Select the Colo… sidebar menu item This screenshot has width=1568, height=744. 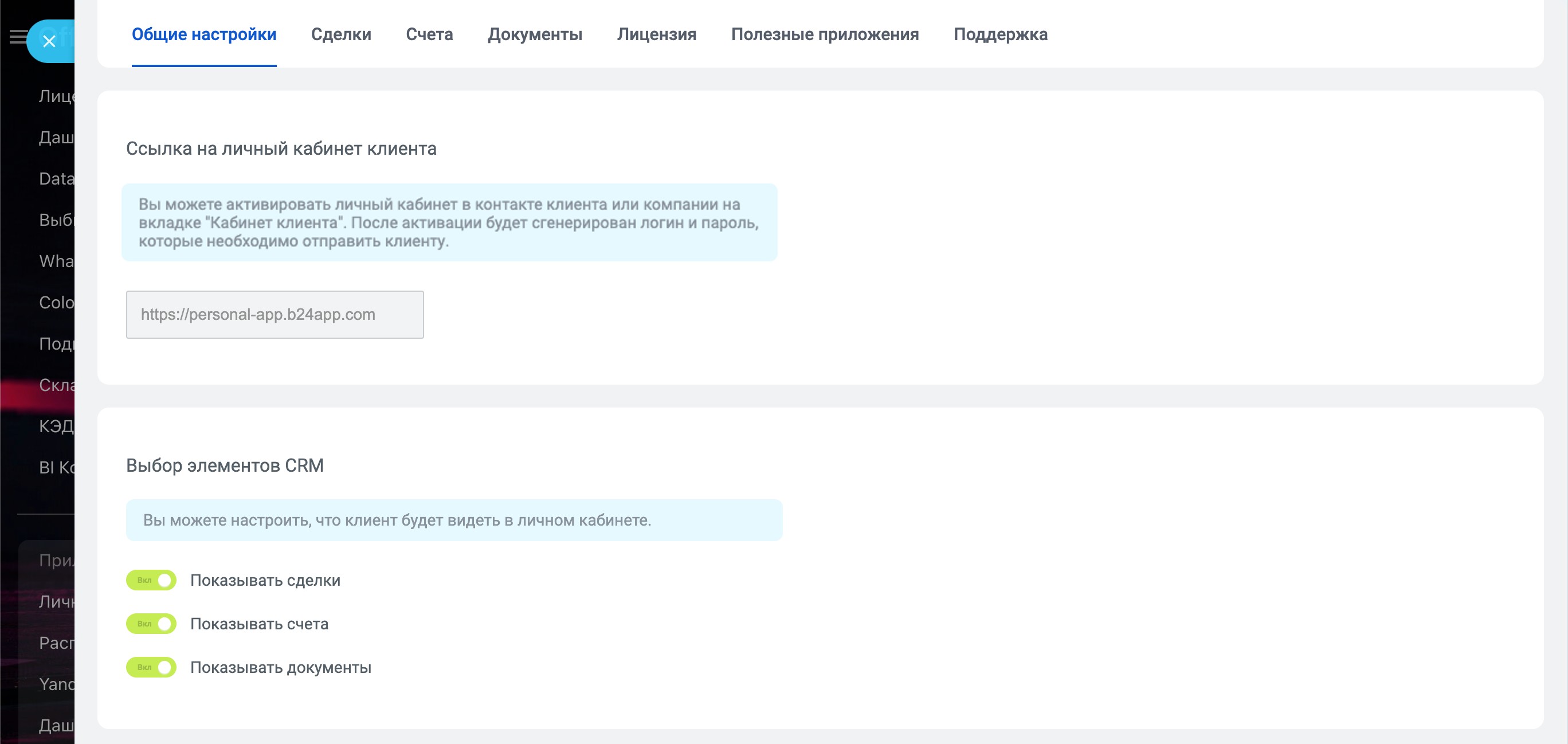[x=56, y=303]
